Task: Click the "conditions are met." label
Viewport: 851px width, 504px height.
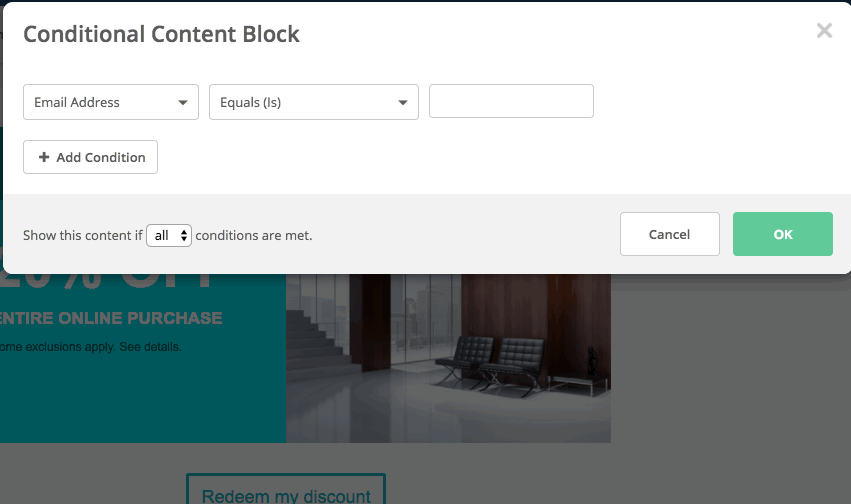Action: point(254,236)
